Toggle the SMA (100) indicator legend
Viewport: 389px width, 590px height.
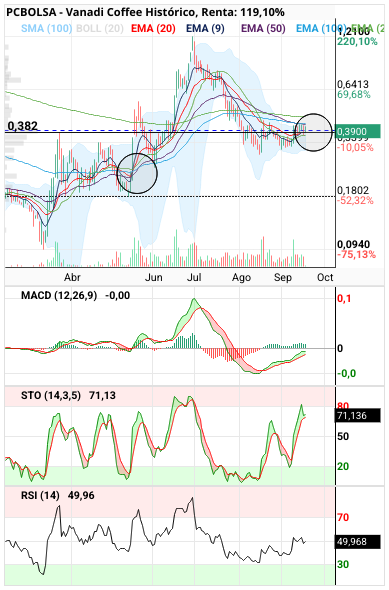47,29
